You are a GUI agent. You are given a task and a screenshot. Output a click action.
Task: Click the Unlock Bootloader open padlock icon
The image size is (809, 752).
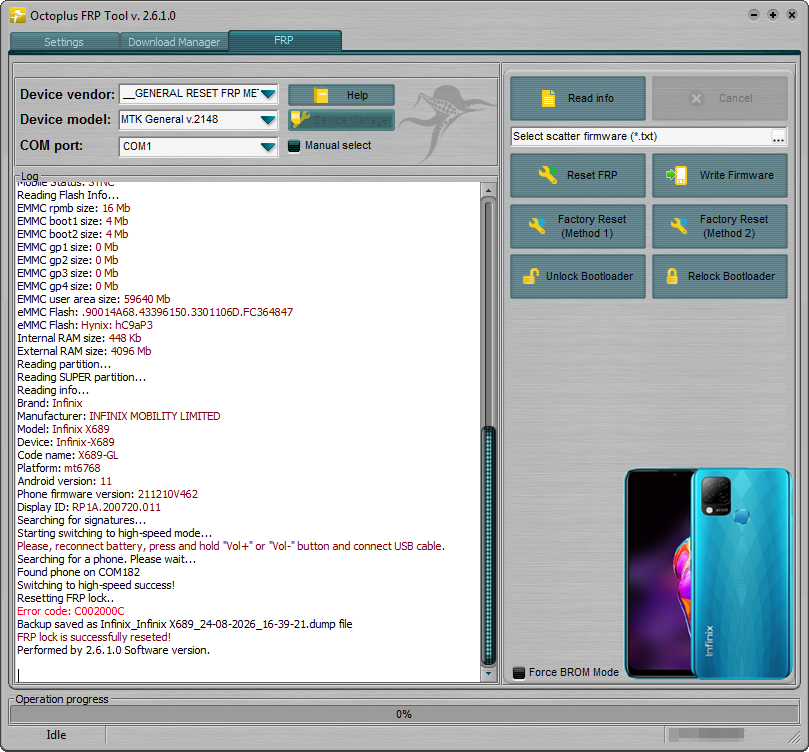tap(531, 276)
